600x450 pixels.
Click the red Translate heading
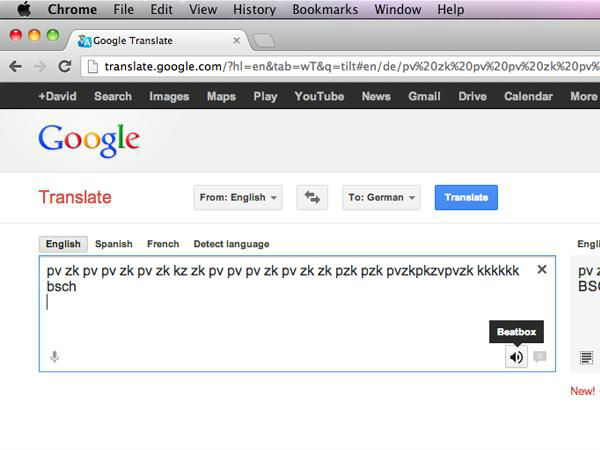pos(75,197)
